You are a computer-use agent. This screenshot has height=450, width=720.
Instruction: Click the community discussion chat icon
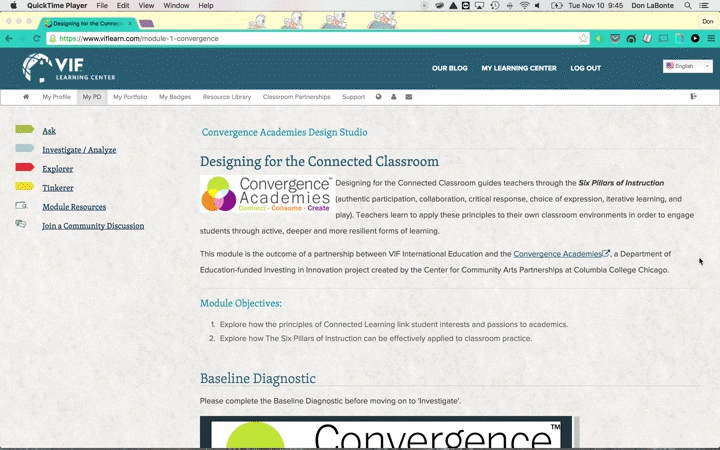pyautogui.click(x=21, y=225)
